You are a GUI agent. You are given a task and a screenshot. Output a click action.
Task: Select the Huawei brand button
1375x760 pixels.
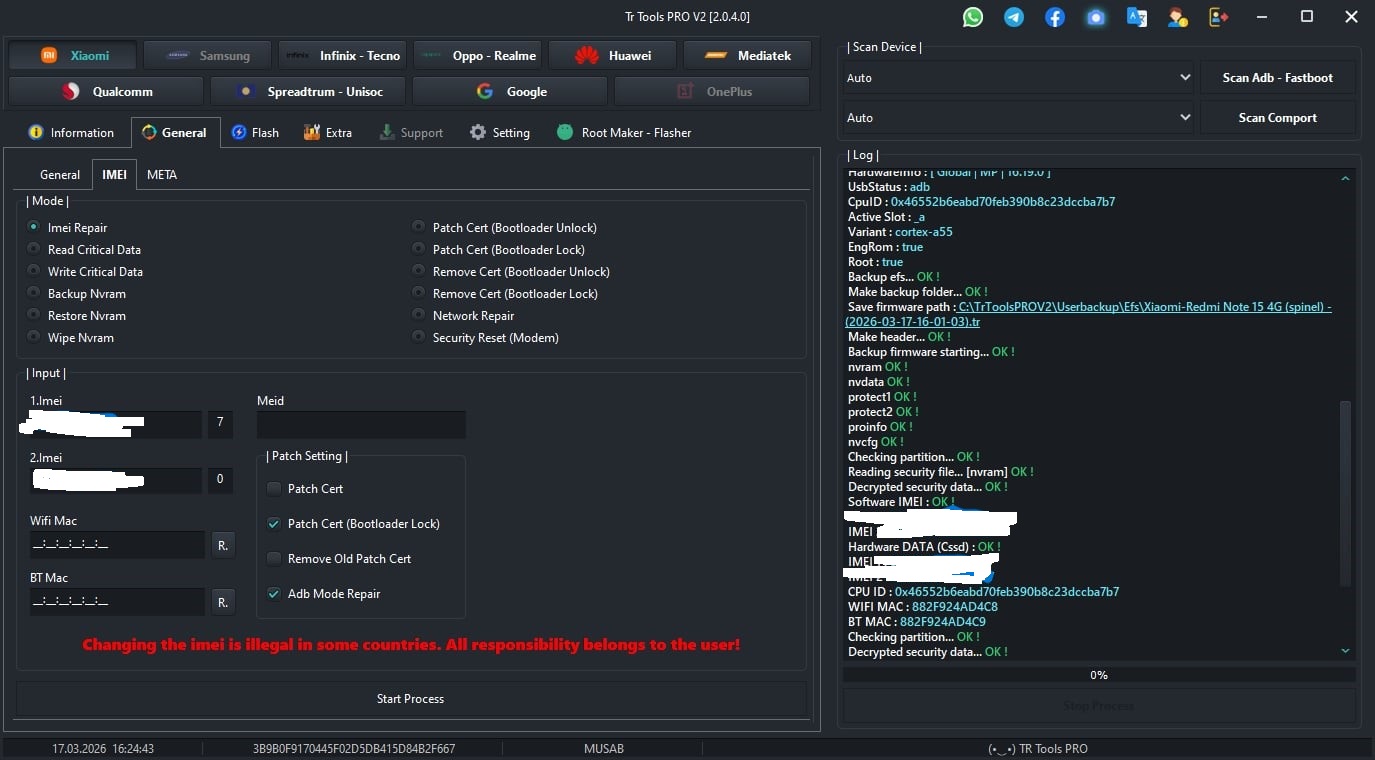click(x=612, y=56)
